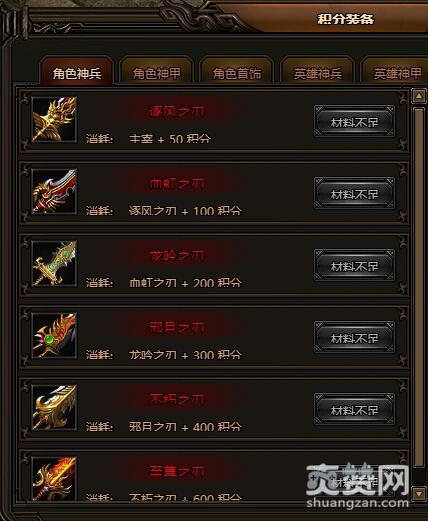This screenshot has width=428, height=521.
Task: Click the vertical scrollbar thumb
Action: (419, 287)
